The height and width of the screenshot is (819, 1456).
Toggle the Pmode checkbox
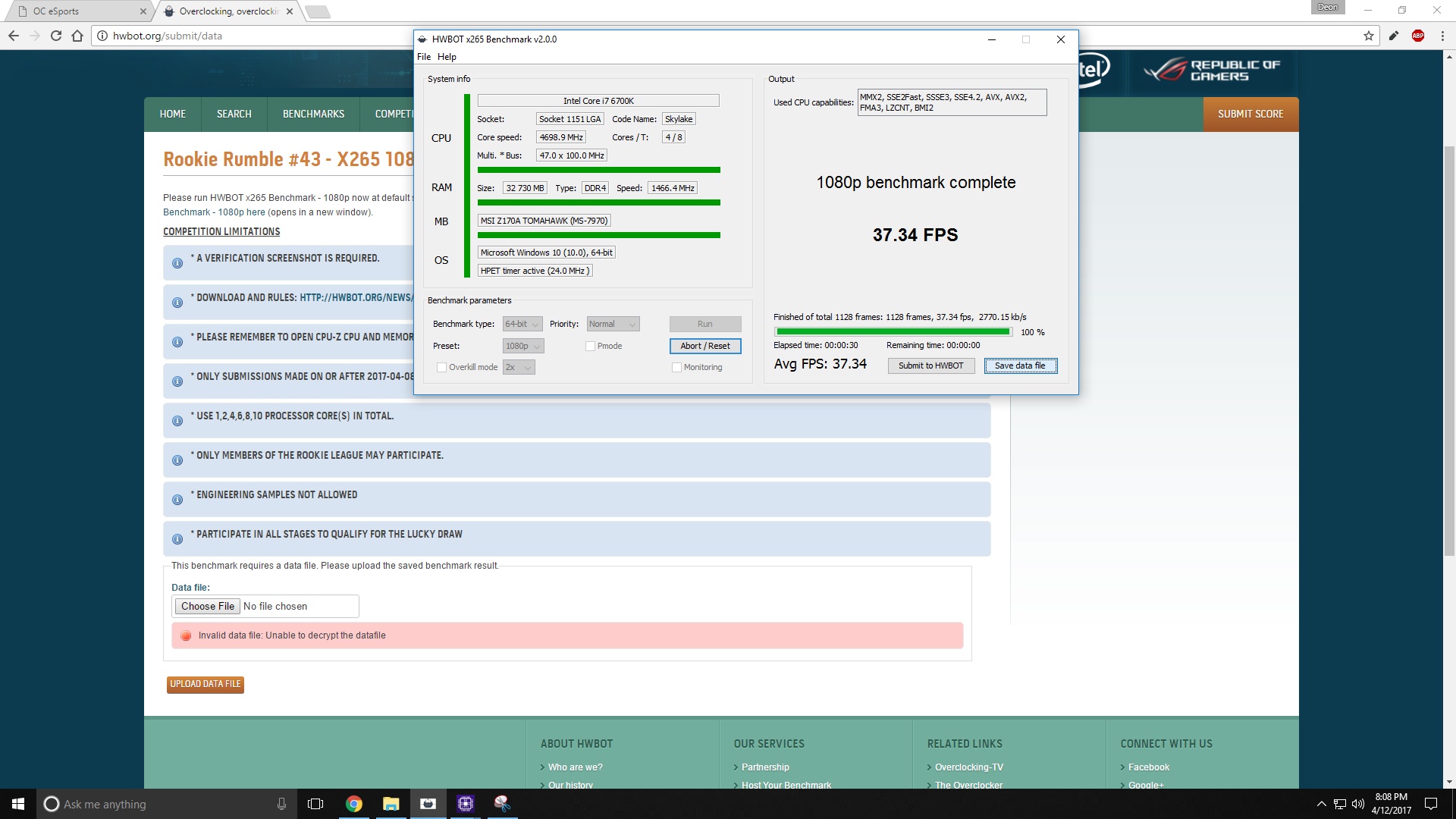pos(590,346)
